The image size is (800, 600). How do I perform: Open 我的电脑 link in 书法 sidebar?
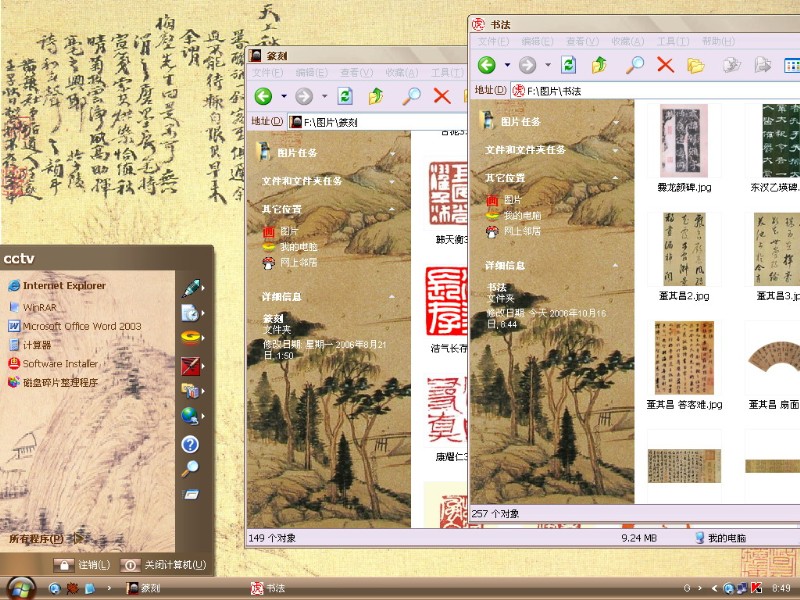(x=514, y=215)
